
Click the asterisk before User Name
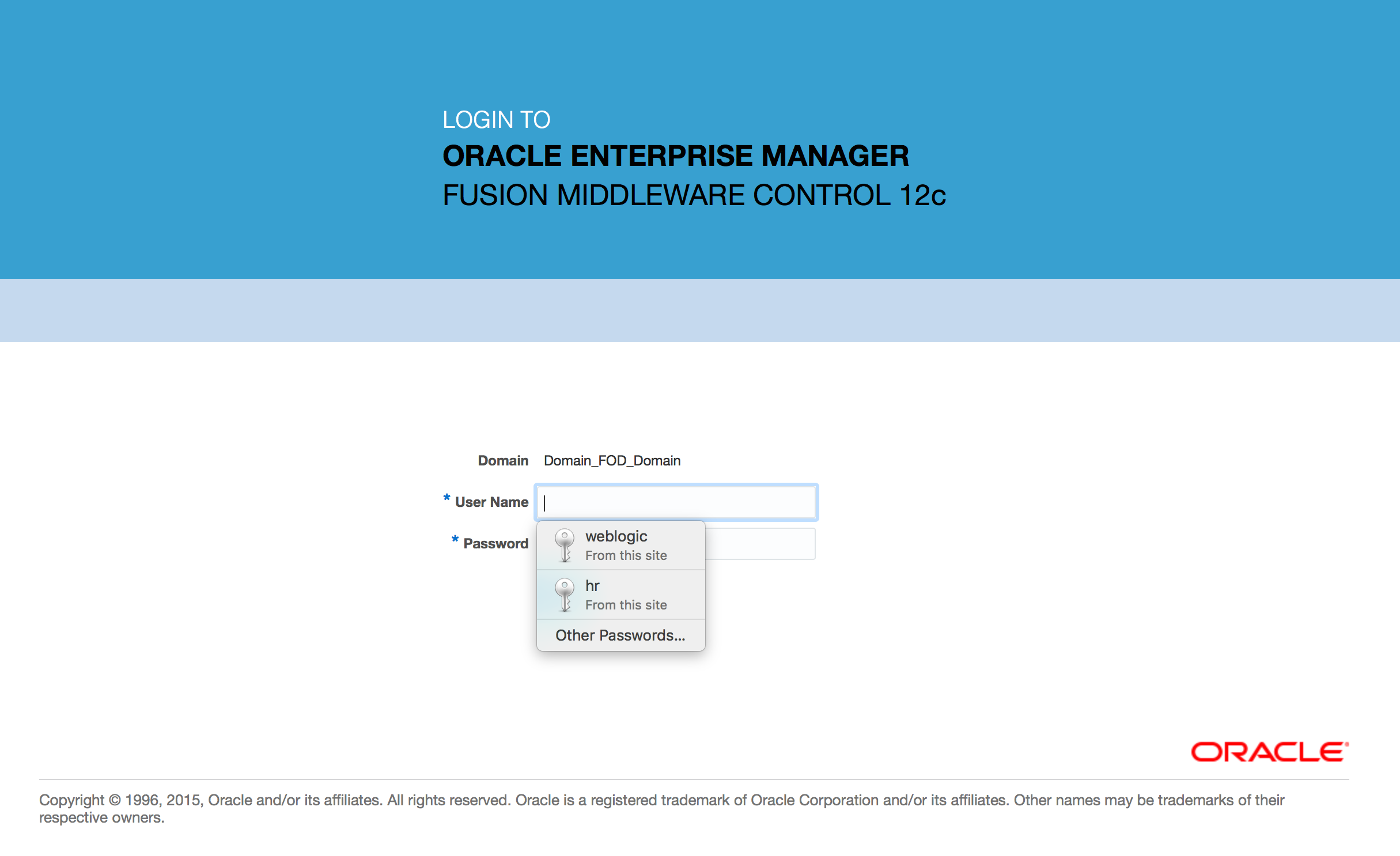point(447,498)
